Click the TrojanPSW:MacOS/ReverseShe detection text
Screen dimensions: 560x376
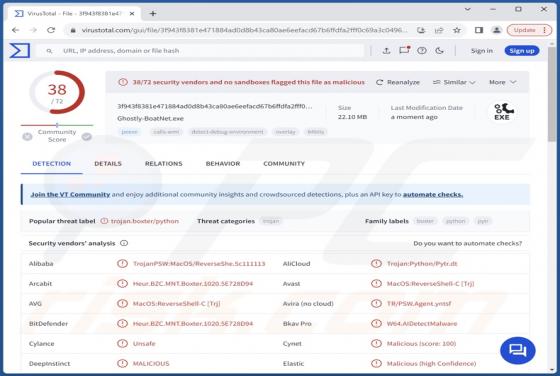[199, 264]
